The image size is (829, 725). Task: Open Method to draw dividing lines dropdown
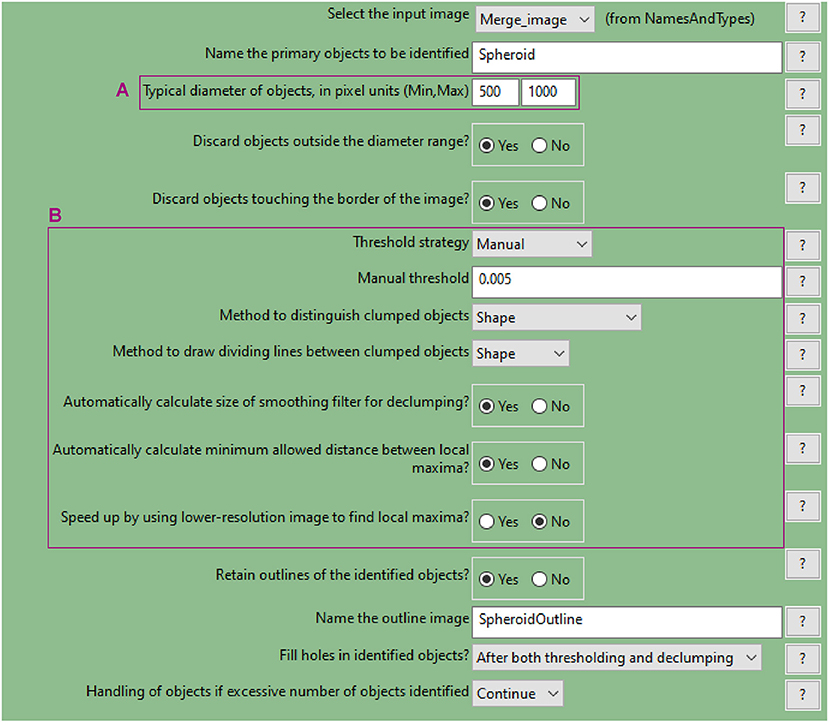coord(521,353)
